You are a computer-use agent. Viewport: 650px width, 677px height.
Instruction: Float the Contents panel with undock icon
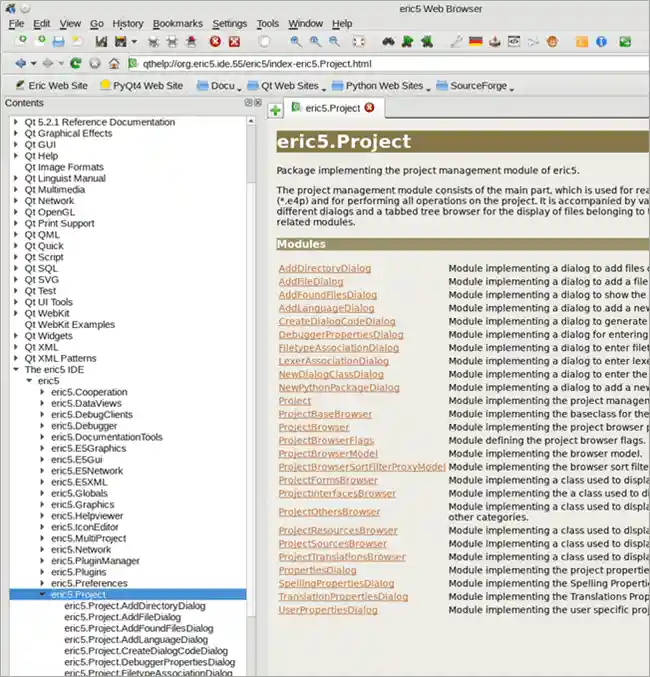(247, 103)
